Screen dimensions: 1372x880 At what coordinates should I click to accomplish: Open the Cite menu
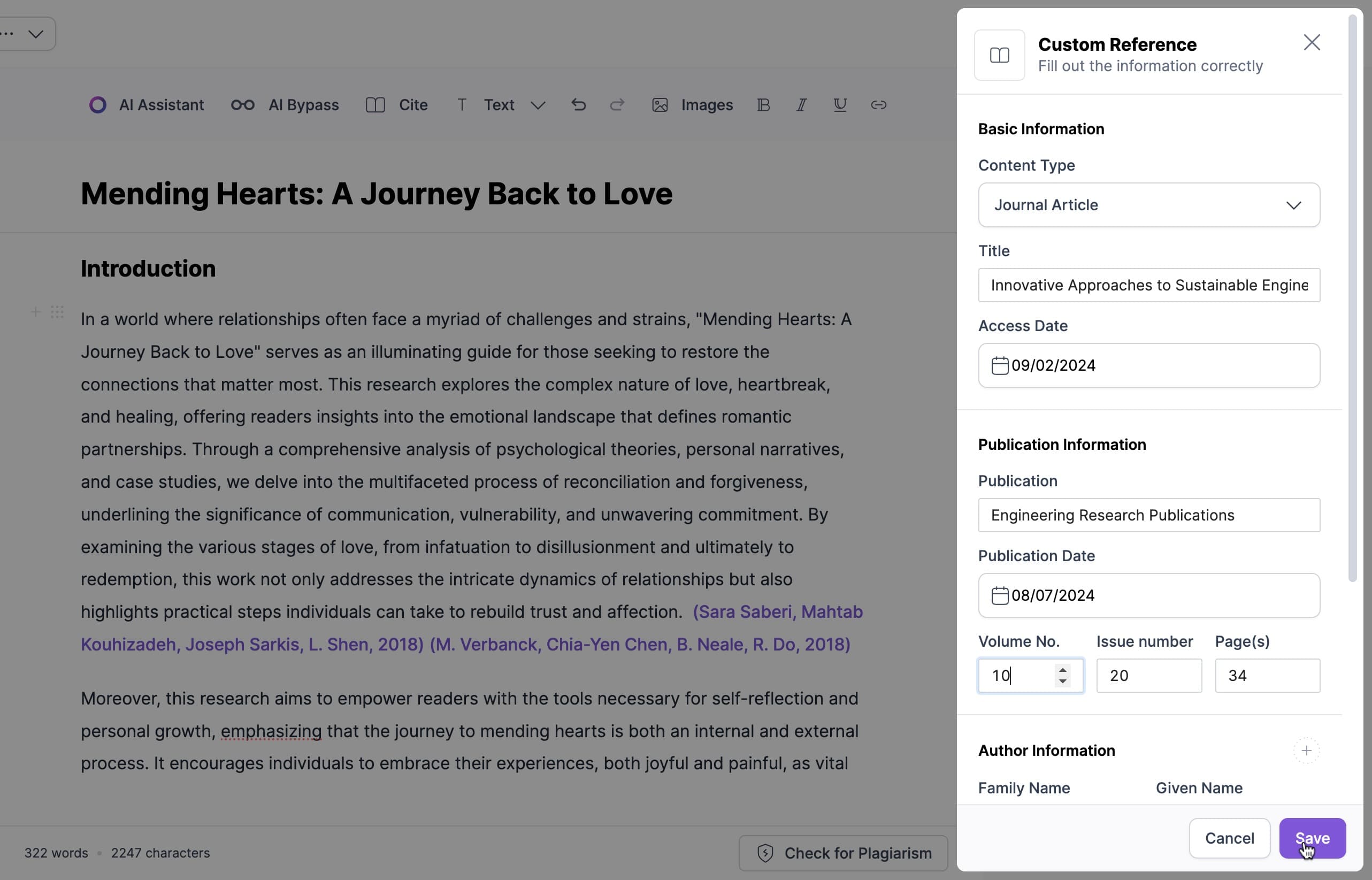(396, 104)
